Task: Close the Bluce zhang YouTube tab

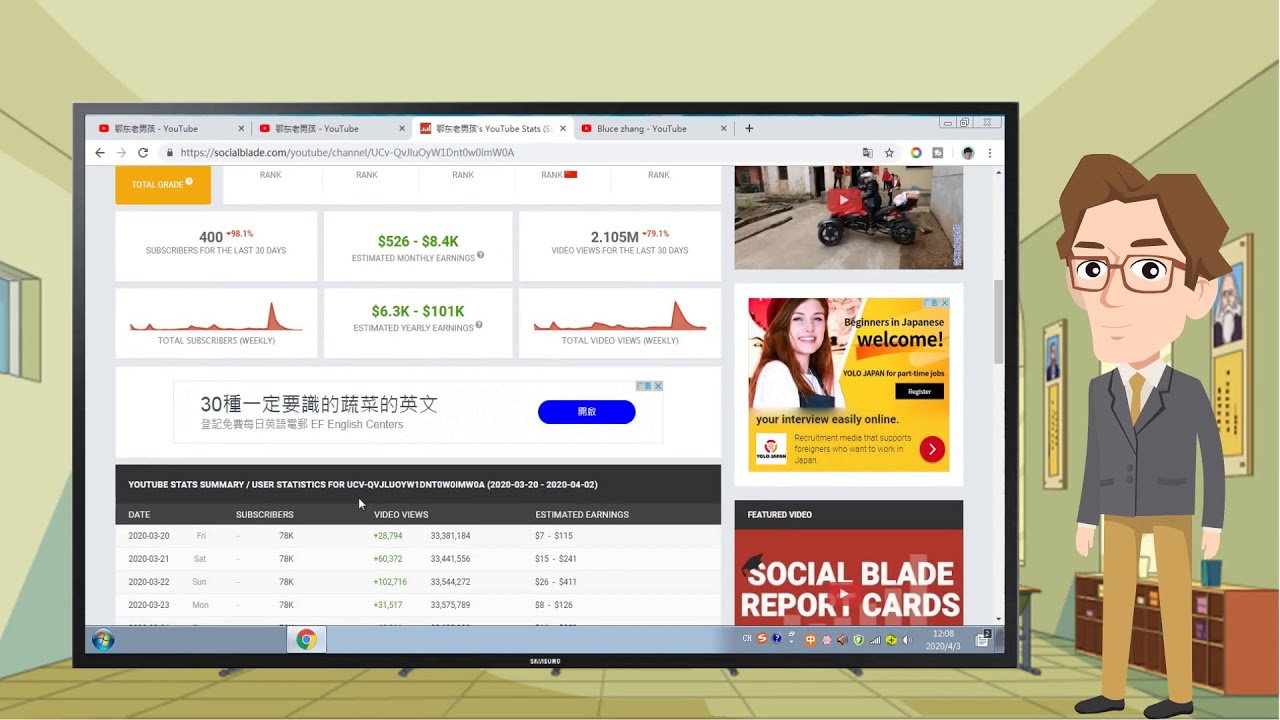Action: tap(724, 128)
